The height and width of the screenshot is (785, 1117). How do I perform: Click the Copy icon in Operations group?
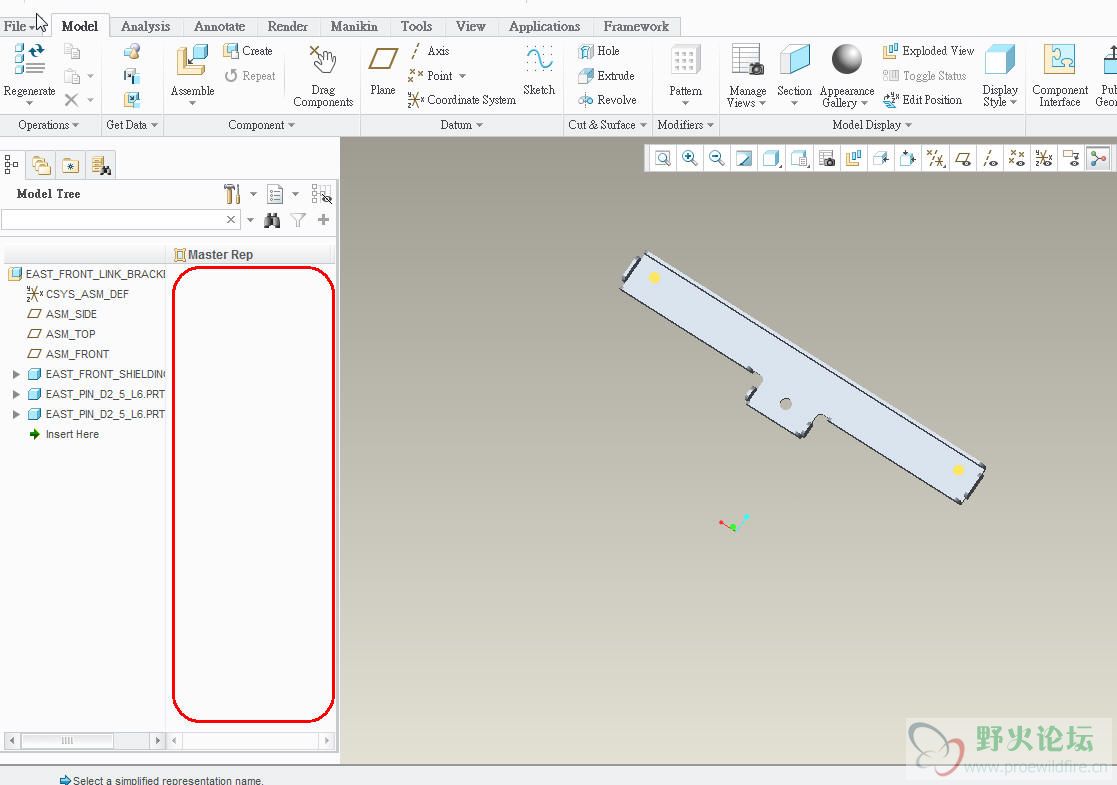pyautogui.click(x=72, y=51)
